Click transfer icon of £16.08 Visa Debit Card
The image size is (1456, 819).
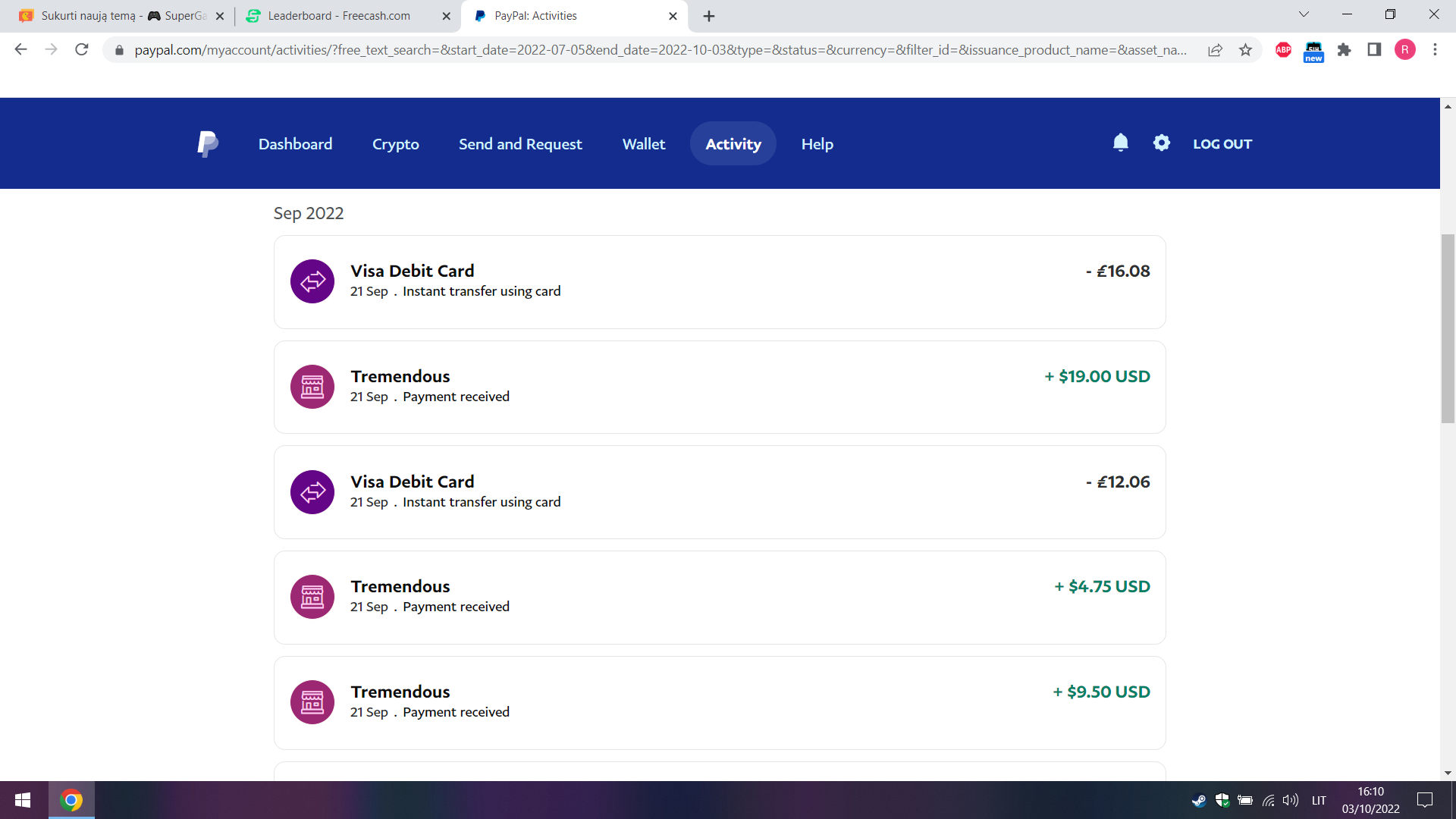(312, 281)
